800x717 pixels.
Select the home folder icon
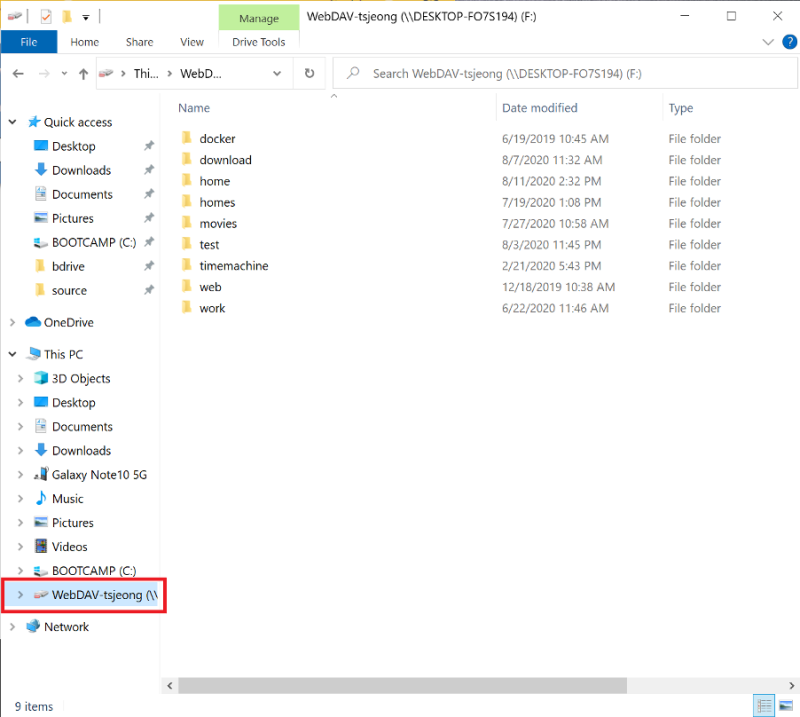pyautogui.click(x=187, y=180)
